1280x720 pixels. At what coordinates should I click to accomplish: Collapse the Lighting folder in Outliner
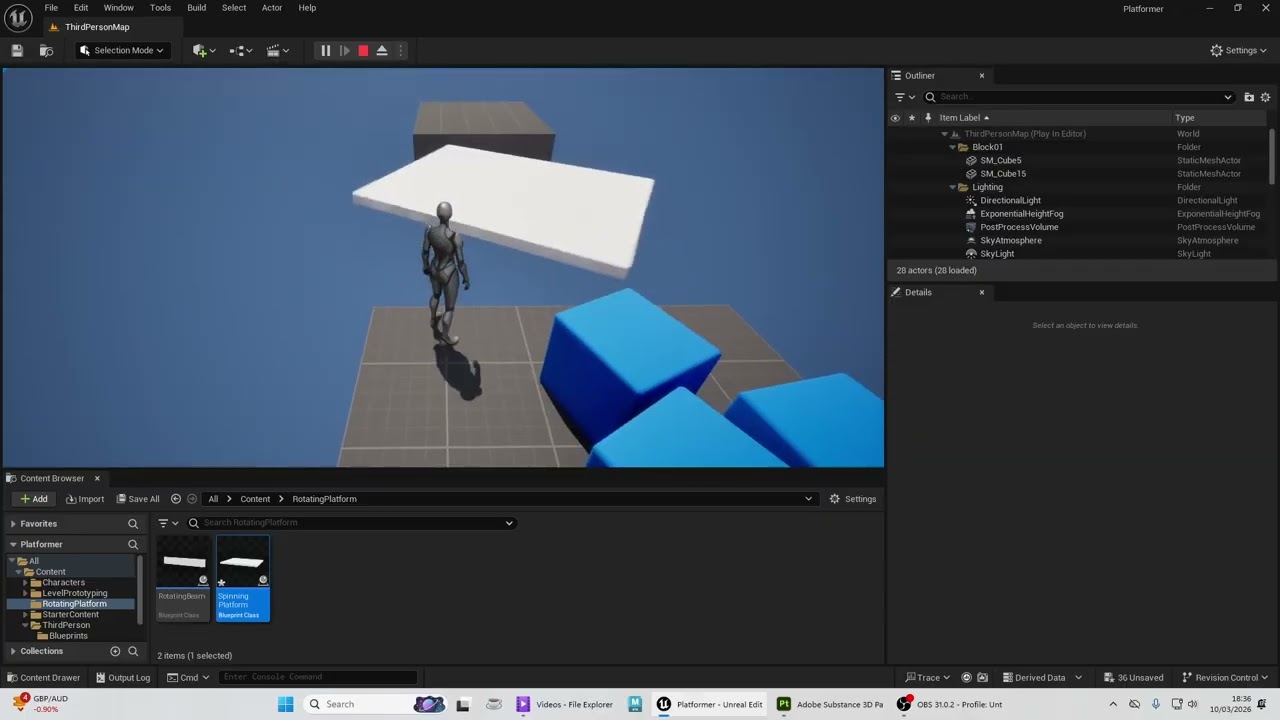tap(952, 187)
